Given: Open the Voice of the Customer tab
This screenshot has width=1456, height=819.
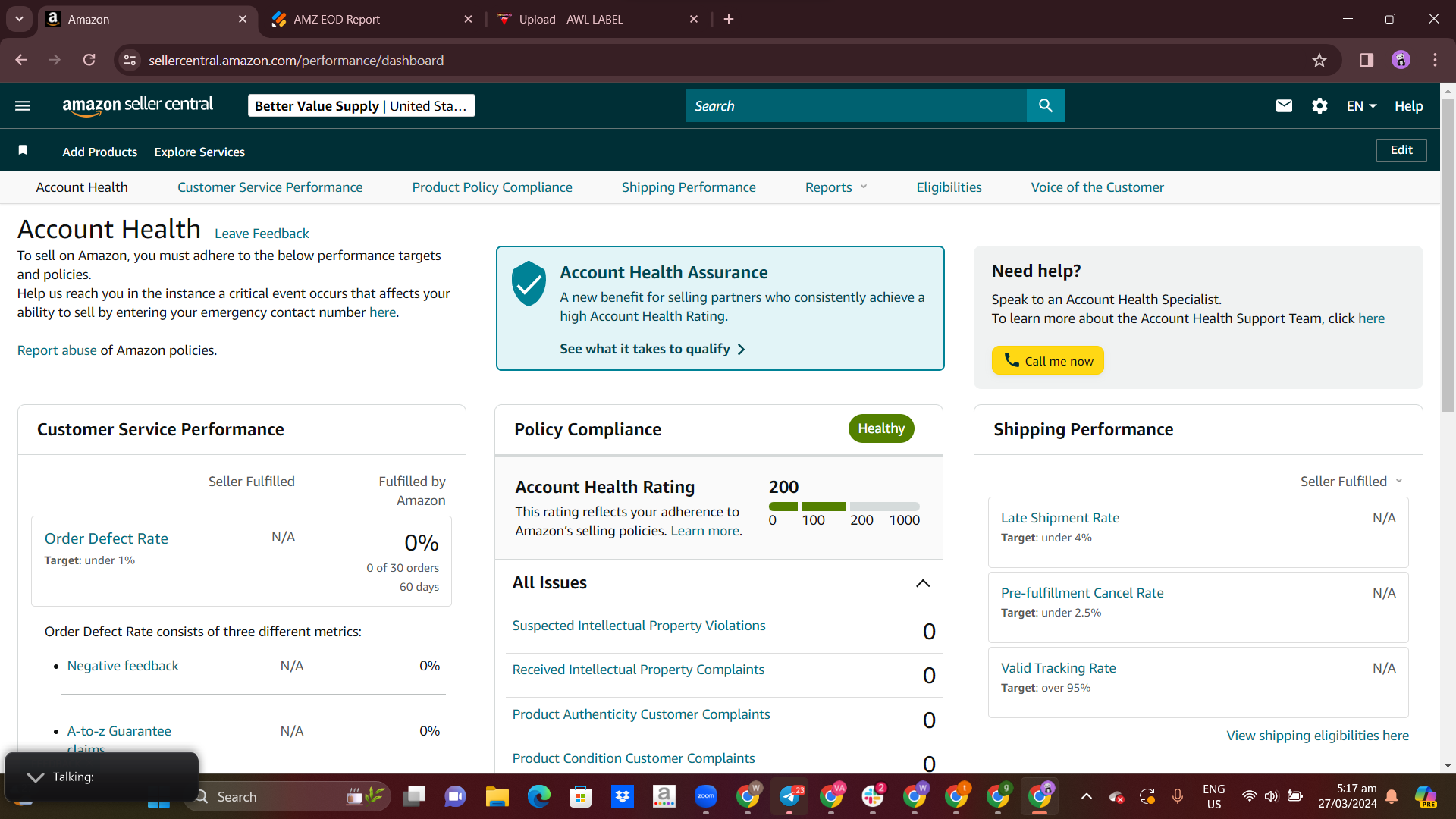Looking at the screenshot, I should (x=1097, y=187).
